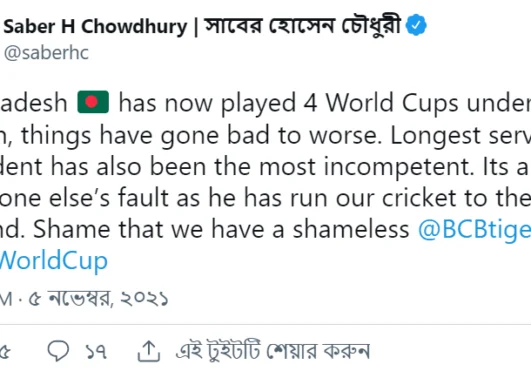Click এই টুইটটি শেয়ার করুন text

coord(273,351)
